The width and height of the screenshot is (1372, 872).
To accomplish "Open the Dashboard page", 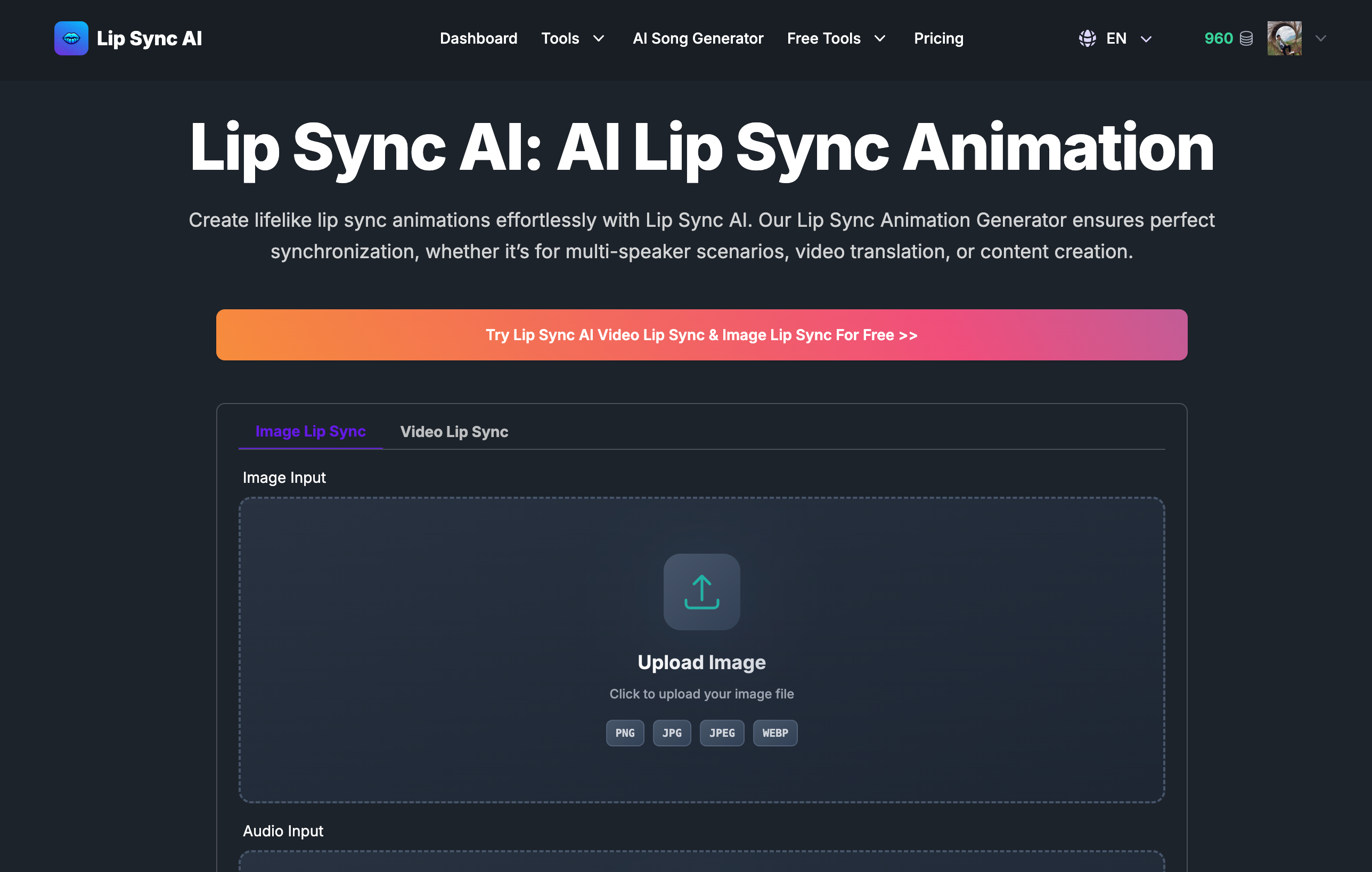I will [479, 38].
